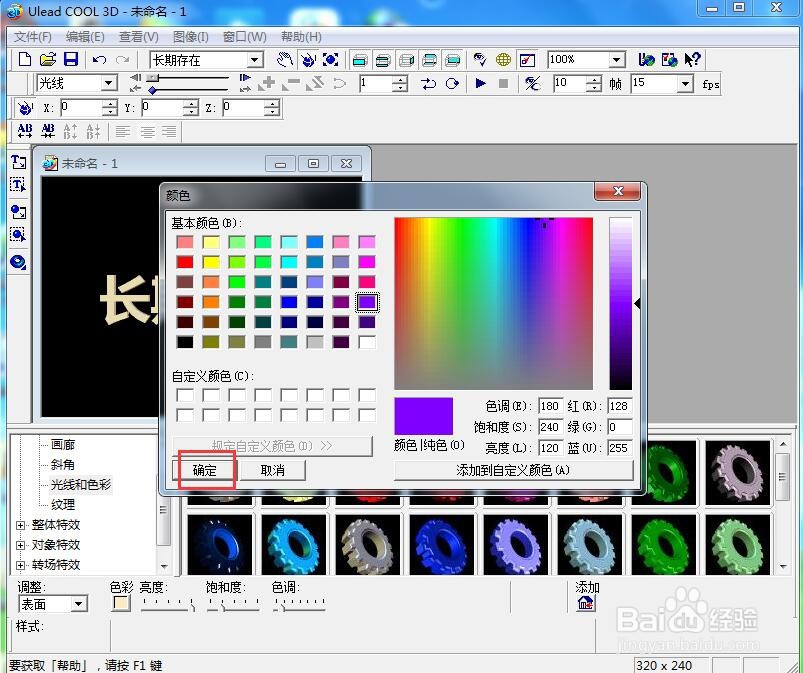
Task: Click the Play animation button
Action: click(480, 83)
